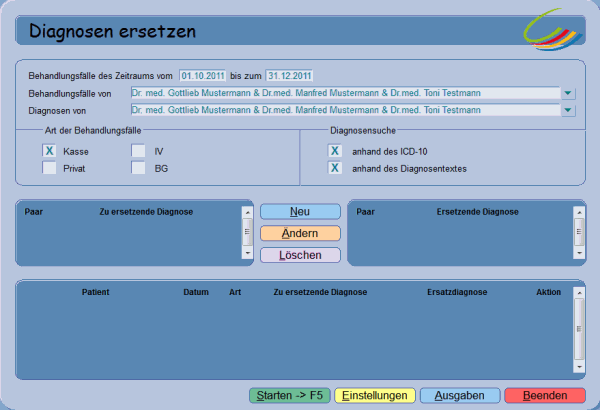Screen dimensions: 600x410
Task: Click the end date field 31.12.2011
Action: [289, 76]
